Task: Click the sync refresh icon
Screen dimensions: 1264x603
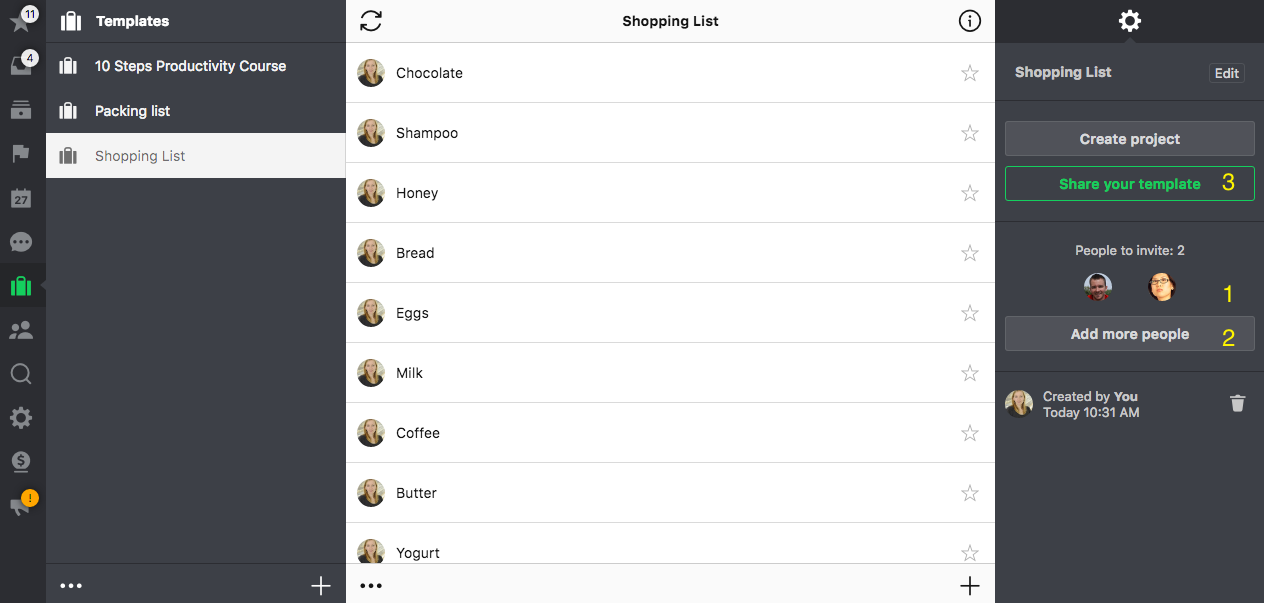Action: pyautogui.click(x=371, y=21)
